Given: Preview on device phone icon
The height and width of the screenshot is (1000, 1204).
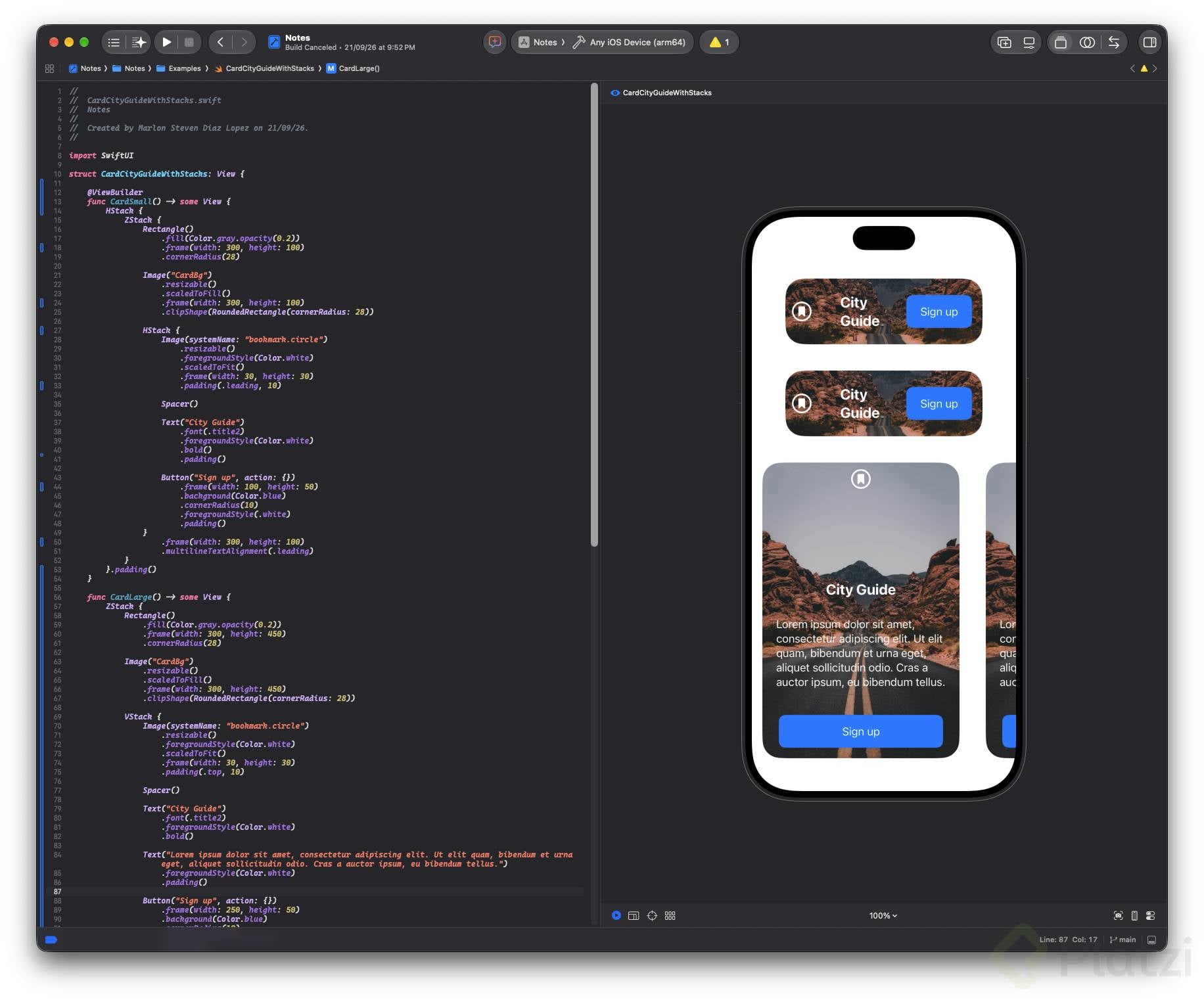Looking at the screenshot, I should click(x=1134, y=915).
